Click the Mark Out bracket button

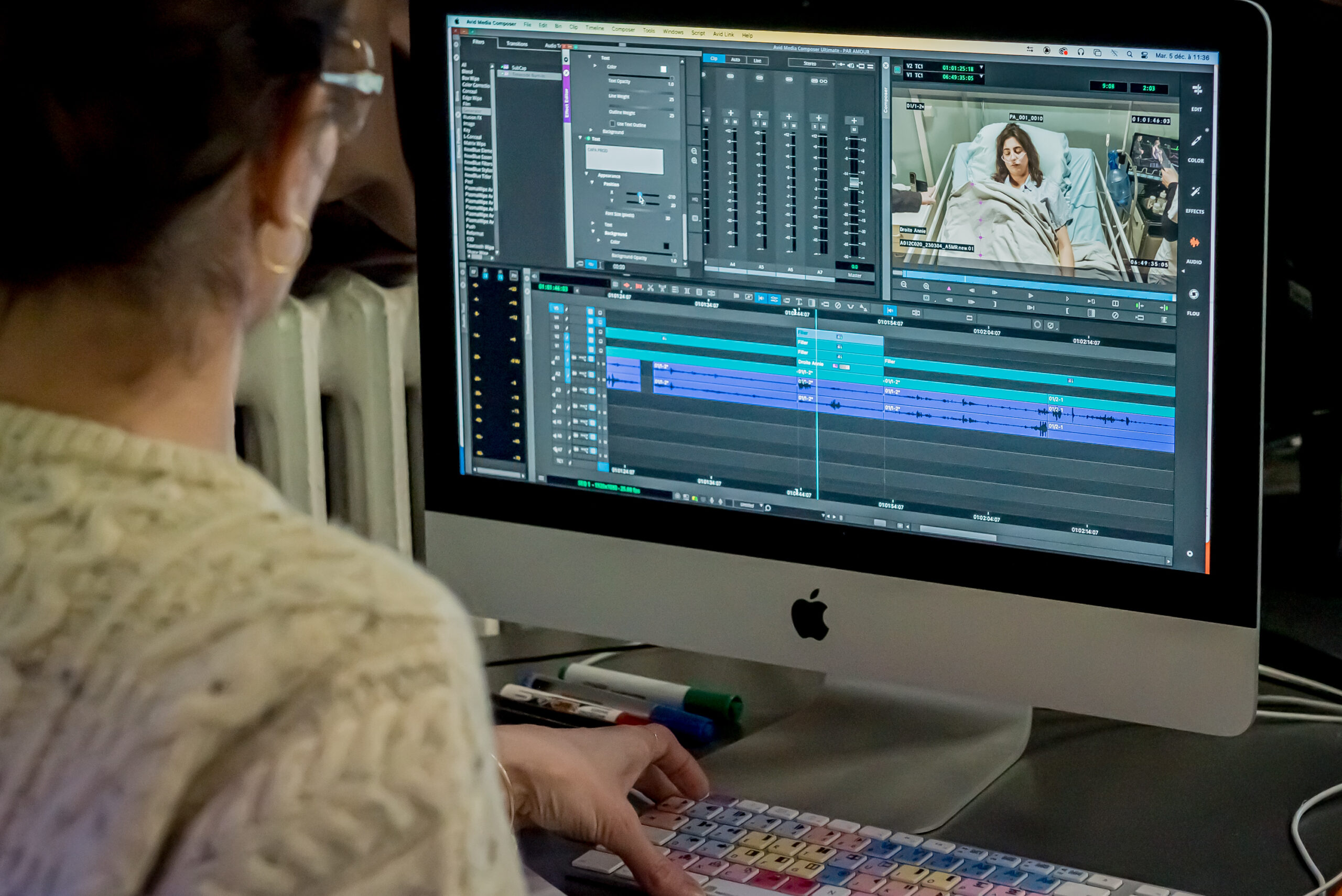[x=1067, y=311]
